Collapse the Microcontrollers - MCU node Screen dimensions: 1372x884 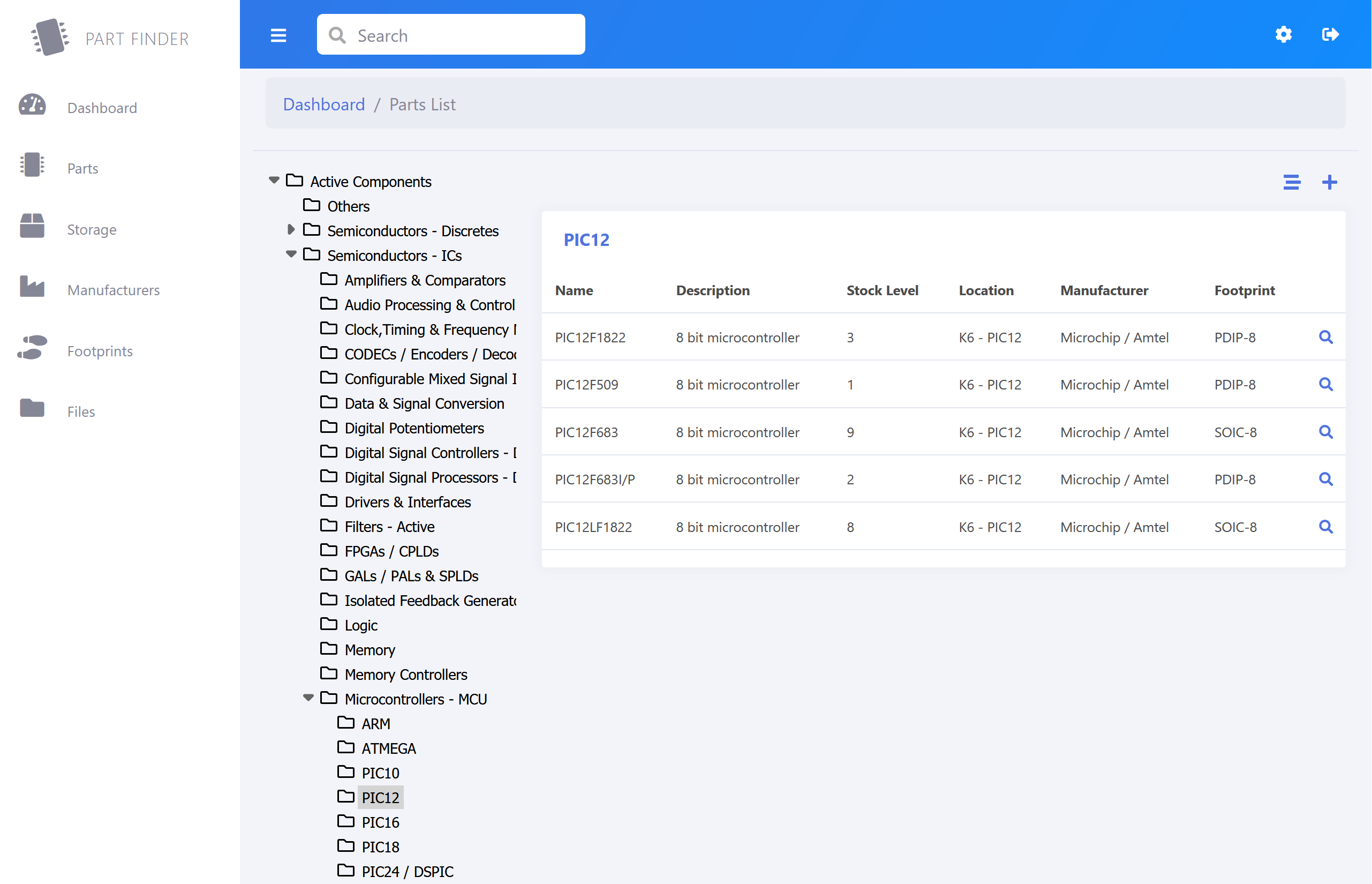pos(308,698)
